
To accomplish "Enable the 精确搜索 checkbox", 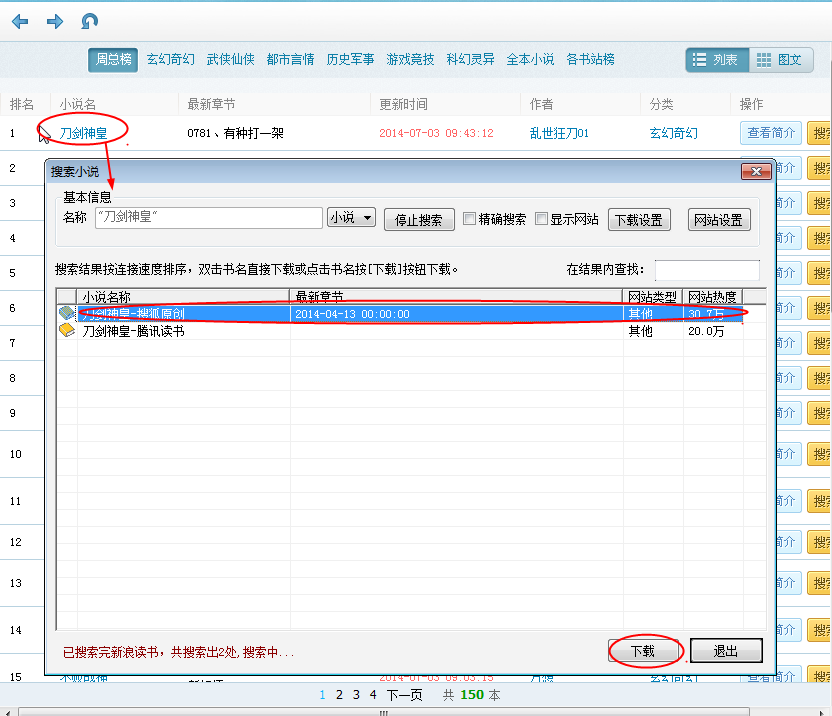I will click(x=469, y=219).
